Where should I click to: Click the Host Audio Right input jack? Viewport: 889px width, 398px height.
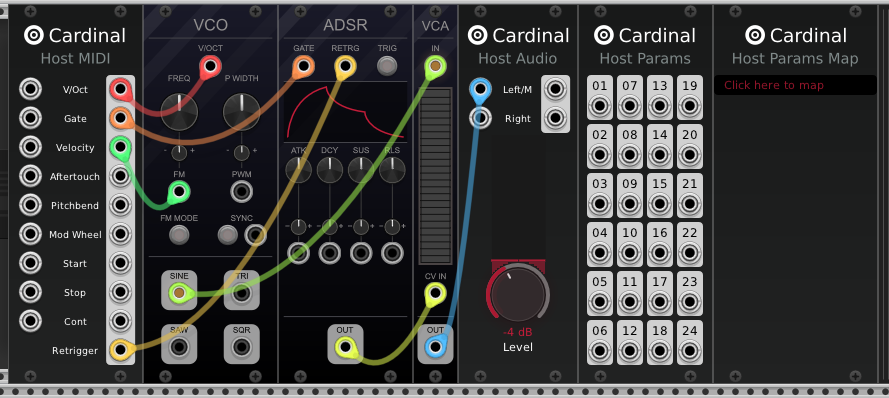pyautogui.click(x=480, y=118)
